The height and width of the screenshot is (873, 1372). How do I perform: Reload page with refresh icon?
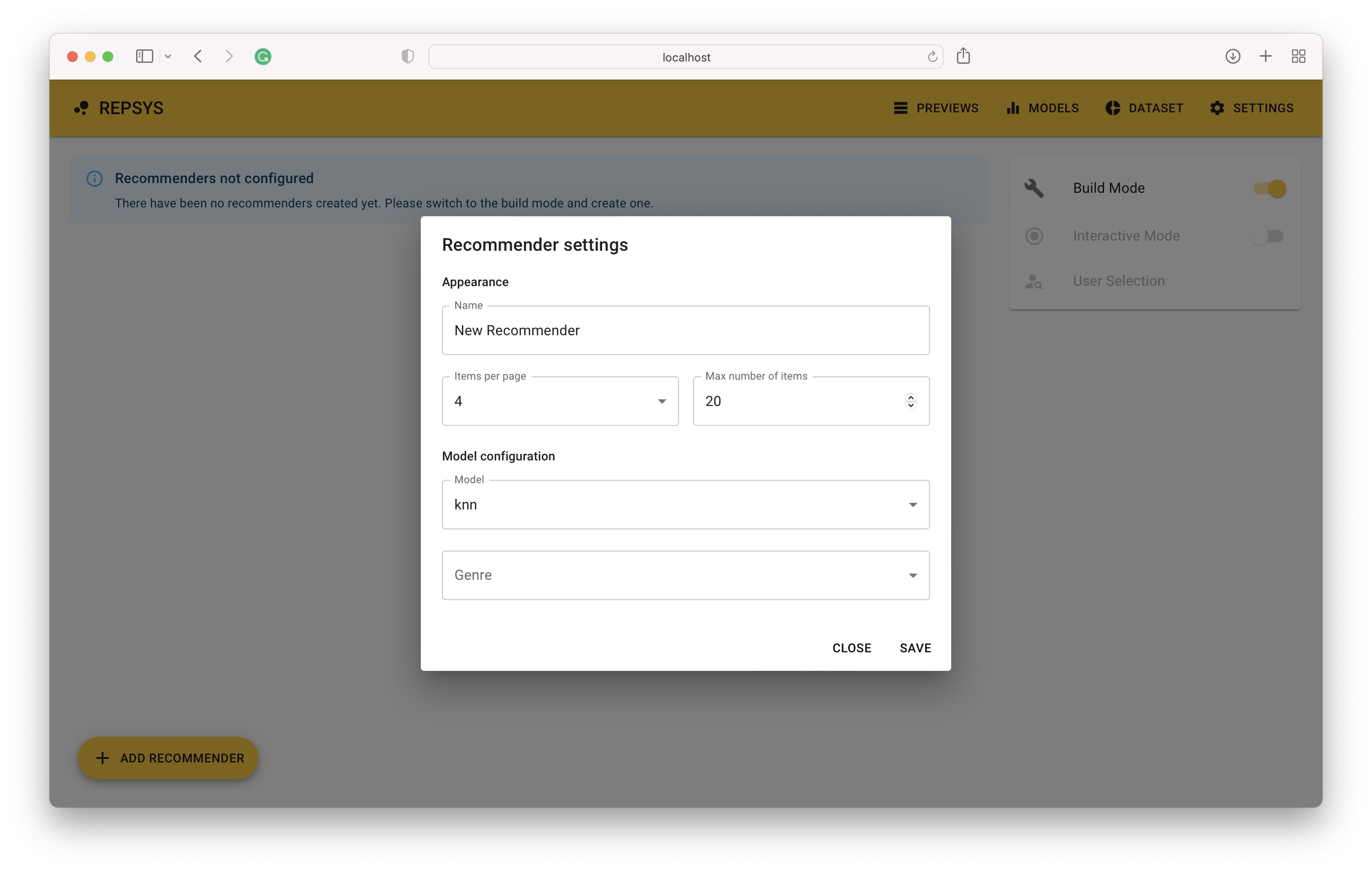[x=932, y=57]
